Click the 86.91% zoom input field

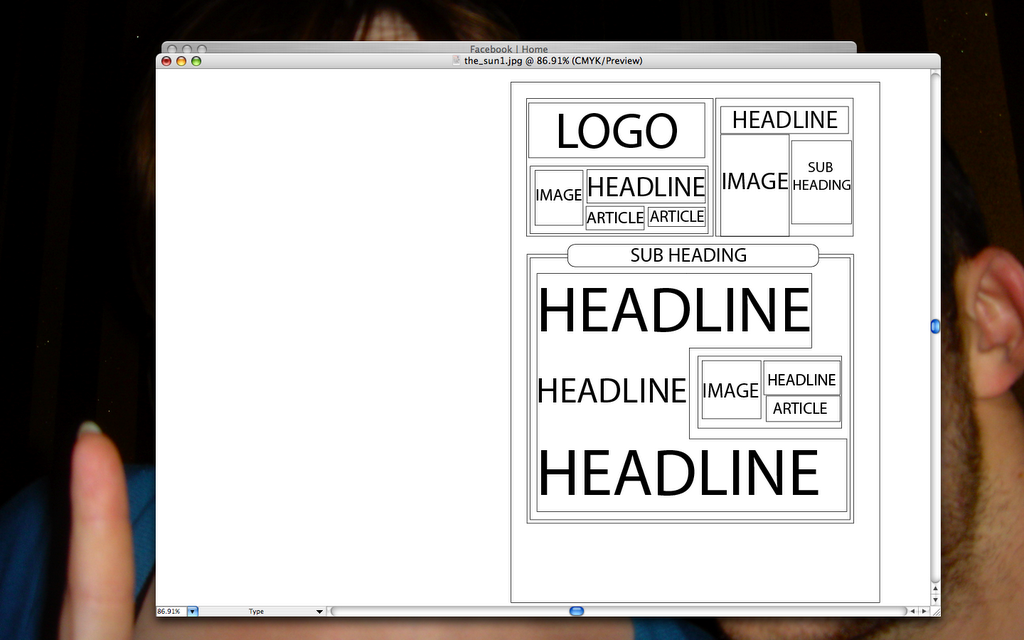[x=171, y=612]
